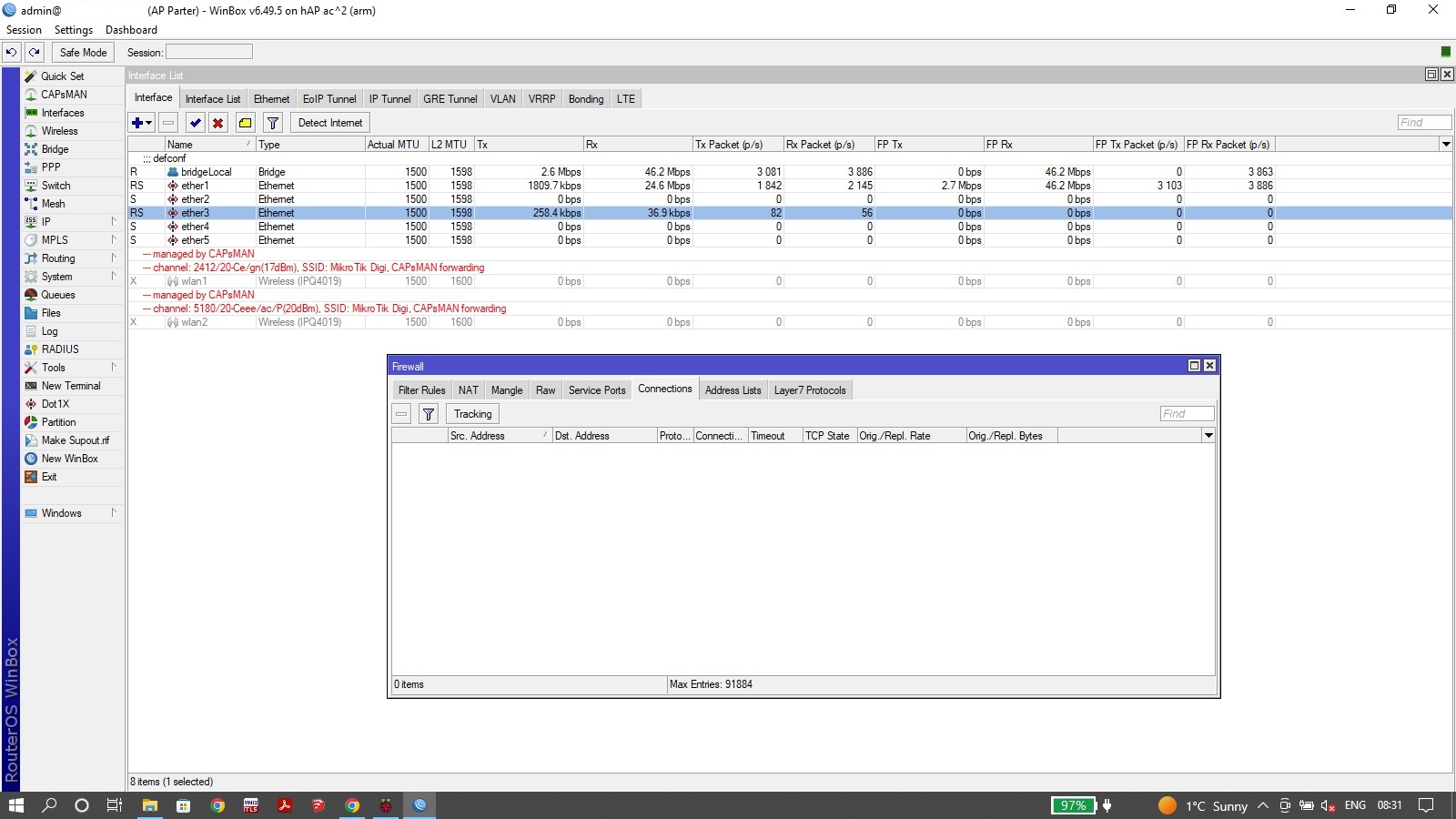Screen dimensions: 1456x819
Task: Open the Interface List columns dropdown arrow
Action: coord(1445,145)
